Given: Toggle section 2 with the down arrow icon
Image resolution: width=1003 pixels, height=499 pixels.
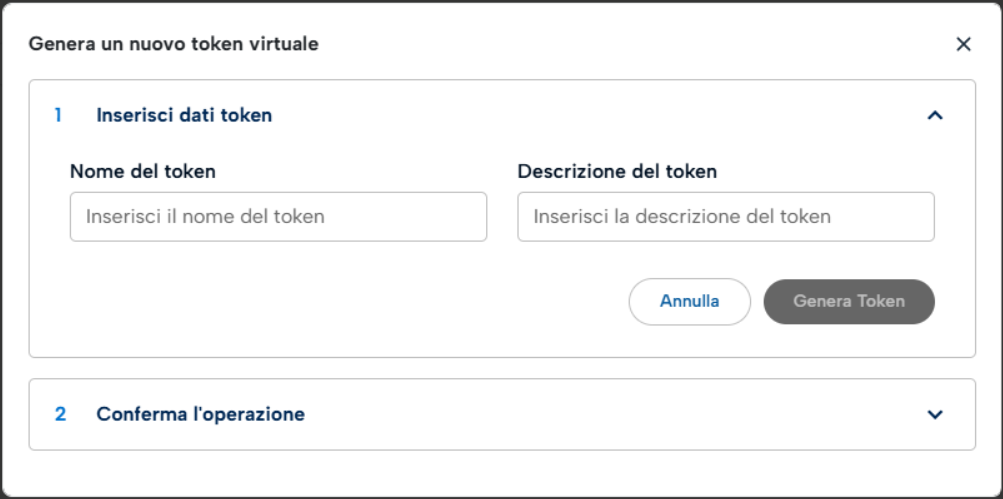Looking at the screenshot, I should coord(935,414).
